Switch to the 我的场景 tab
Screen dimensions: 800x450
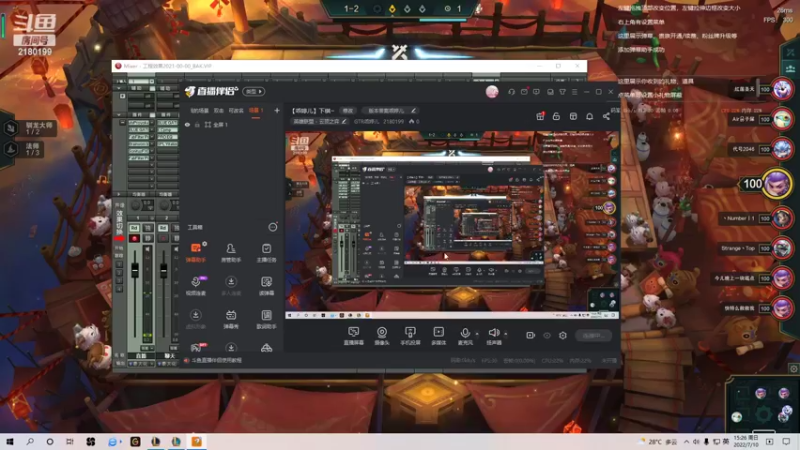coord(199,110)
